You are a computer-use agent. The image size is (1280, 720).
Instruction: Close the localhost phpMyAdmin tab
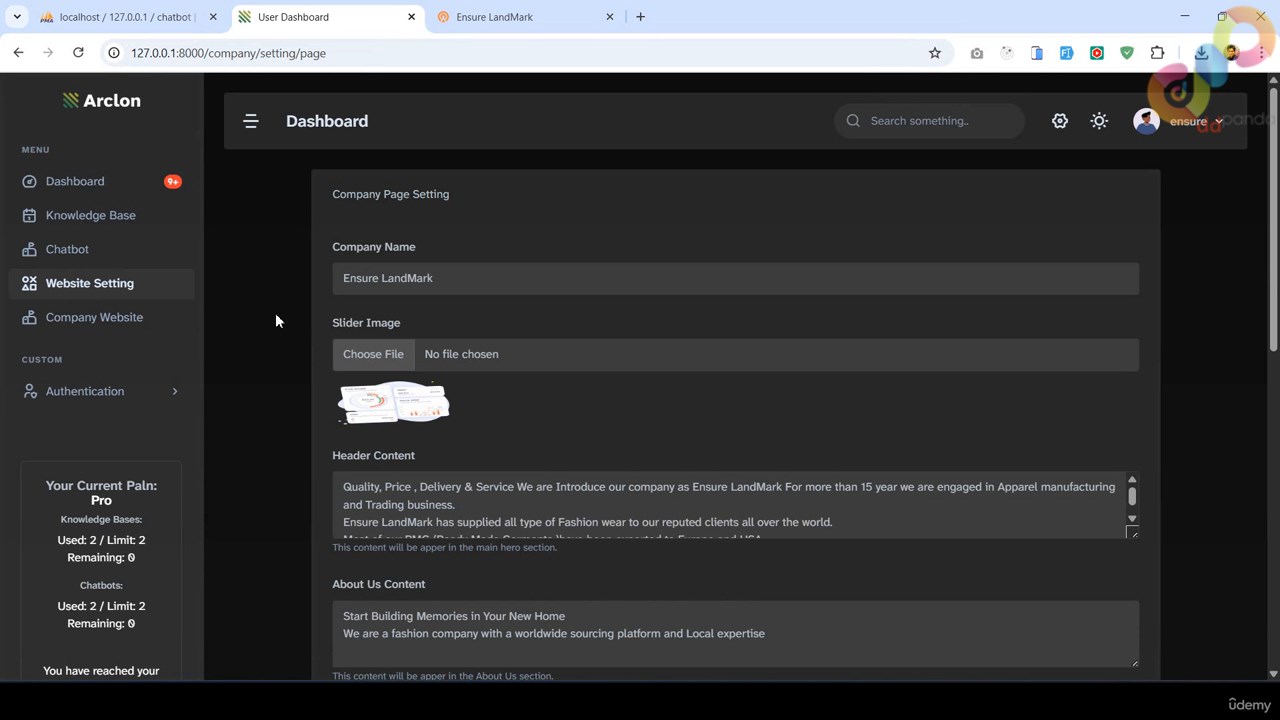213,17
